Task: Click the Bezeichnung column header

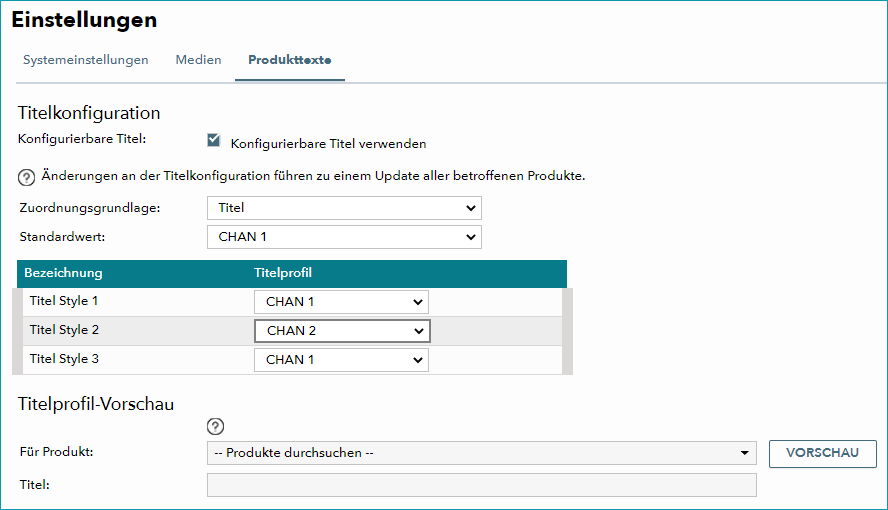Action: point(63,273)
